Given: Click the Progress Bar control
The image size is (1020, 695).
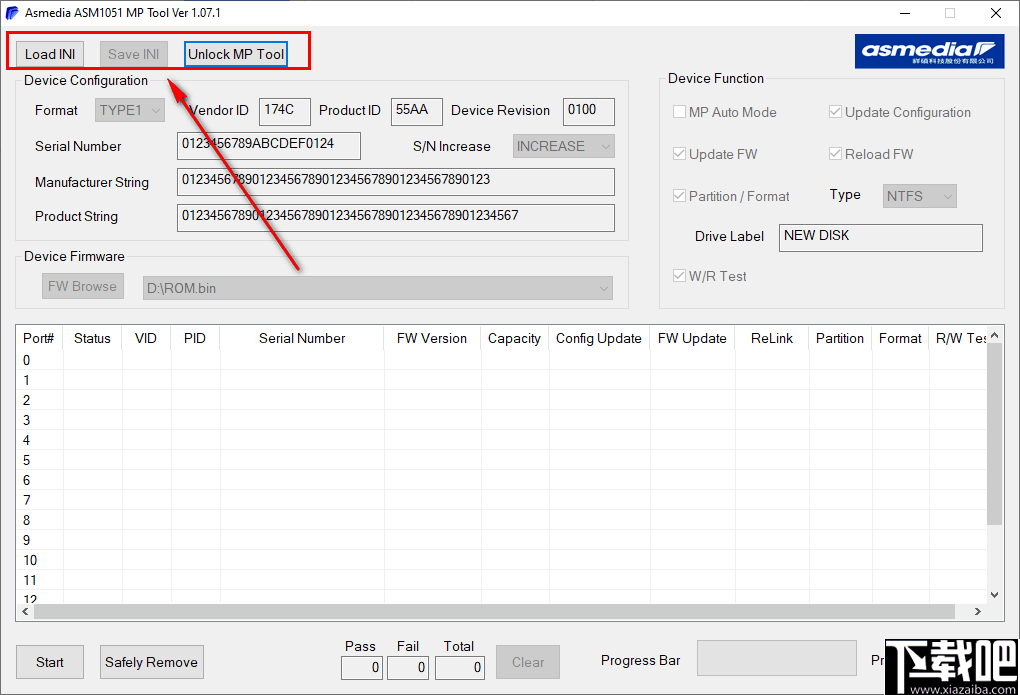Looking at the screenshot, I should tap(776, 657).
